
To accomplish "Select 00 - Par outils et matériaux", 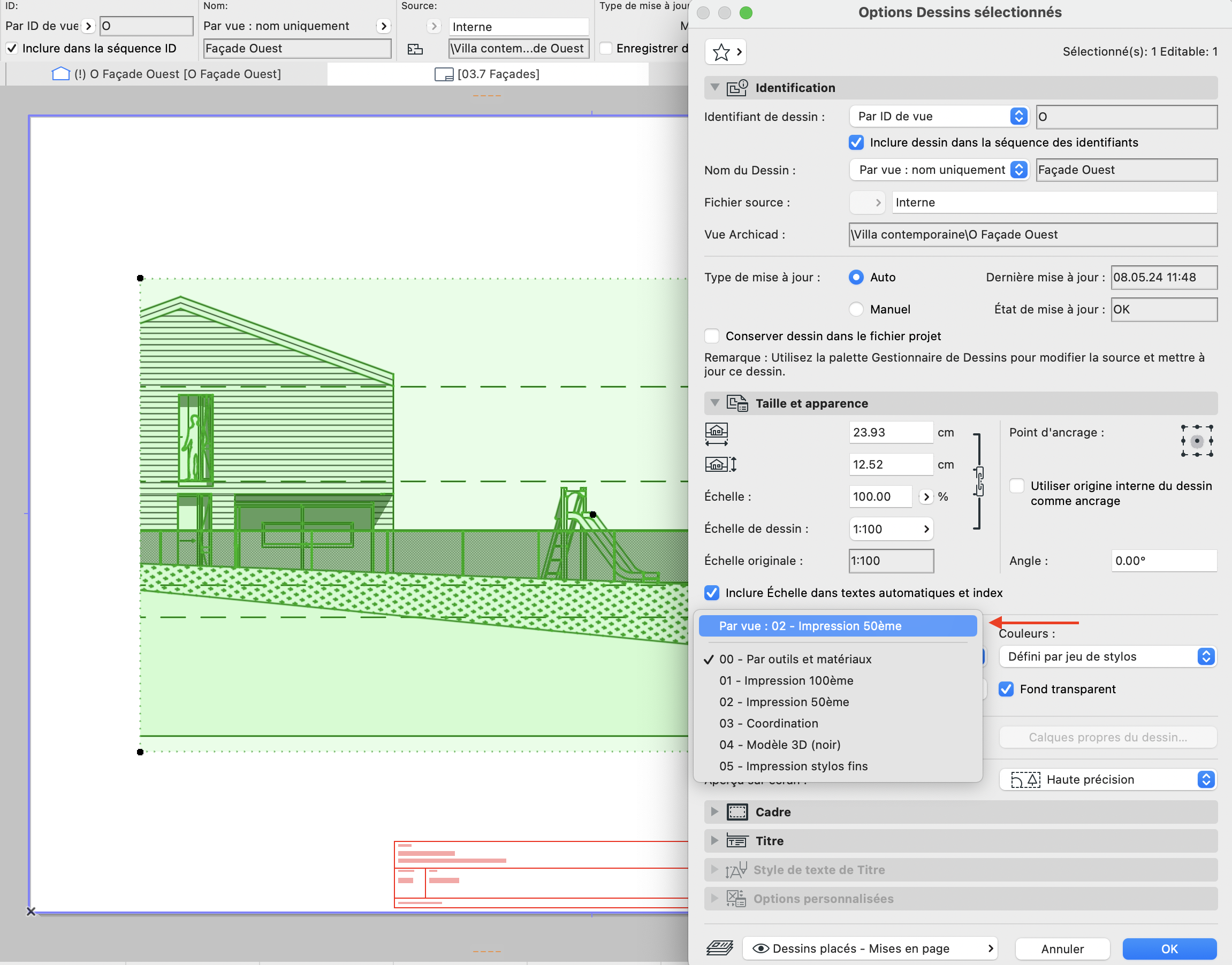I will click(838, 660).
